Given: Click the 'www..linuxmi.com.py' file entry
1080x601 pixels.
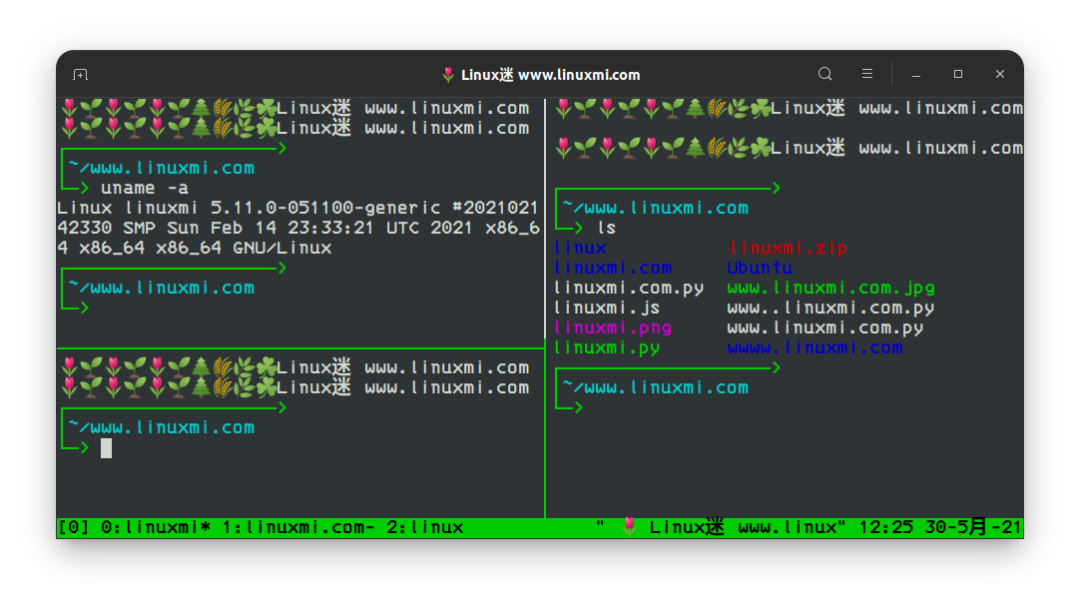Looking at the screenshot, I should coord(831,308).
